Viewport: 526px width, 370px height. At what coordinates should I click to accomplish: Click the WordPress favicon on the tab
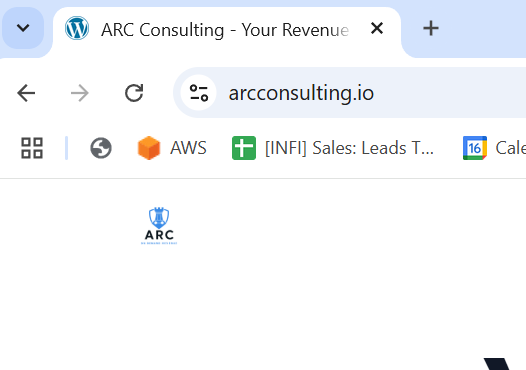(x=77, y=28)
